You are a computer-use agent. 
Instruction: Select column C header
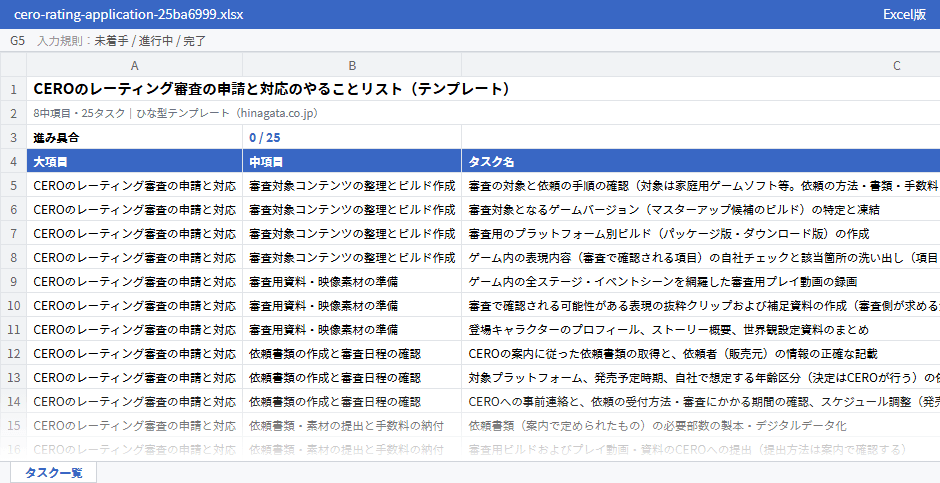[x=701, y=65]
